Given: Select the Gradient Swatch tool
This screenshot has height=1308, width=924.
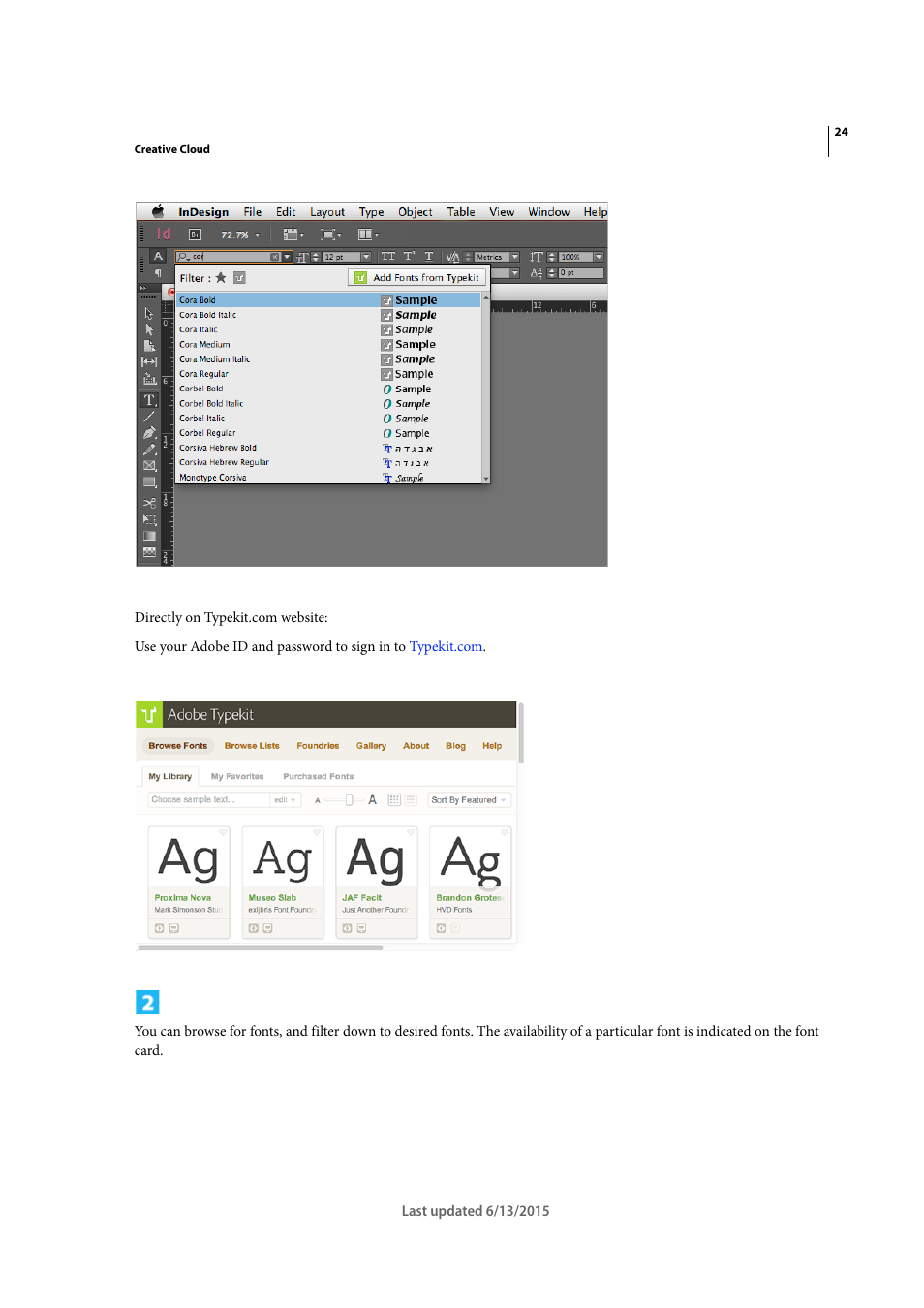Looking at the screenshot, I should point(149,536).
